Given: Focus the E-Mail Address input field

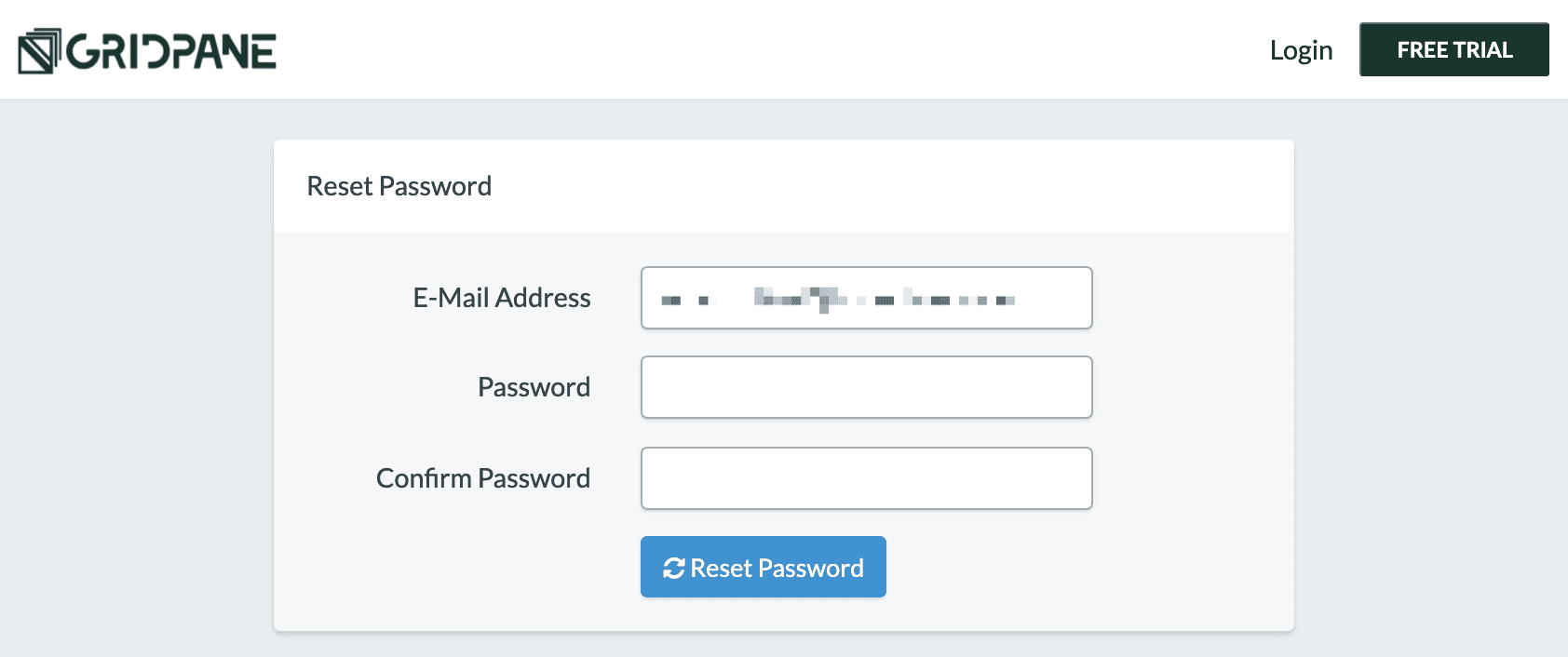Looking at the screenshot, I should point(866,298).
